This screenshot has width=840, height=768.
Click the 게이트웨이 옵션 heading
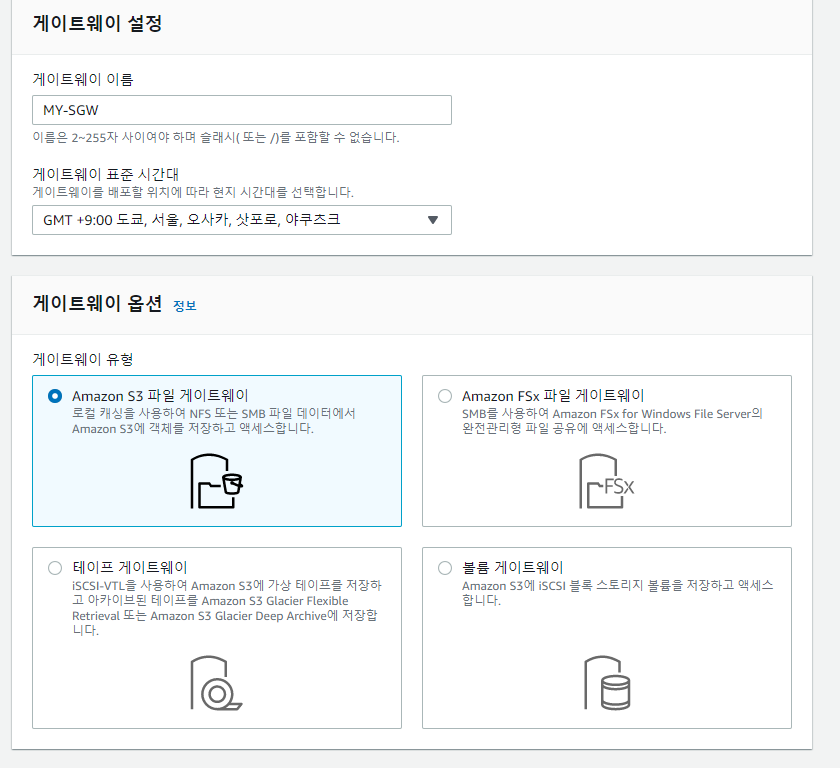click(98, 304)
